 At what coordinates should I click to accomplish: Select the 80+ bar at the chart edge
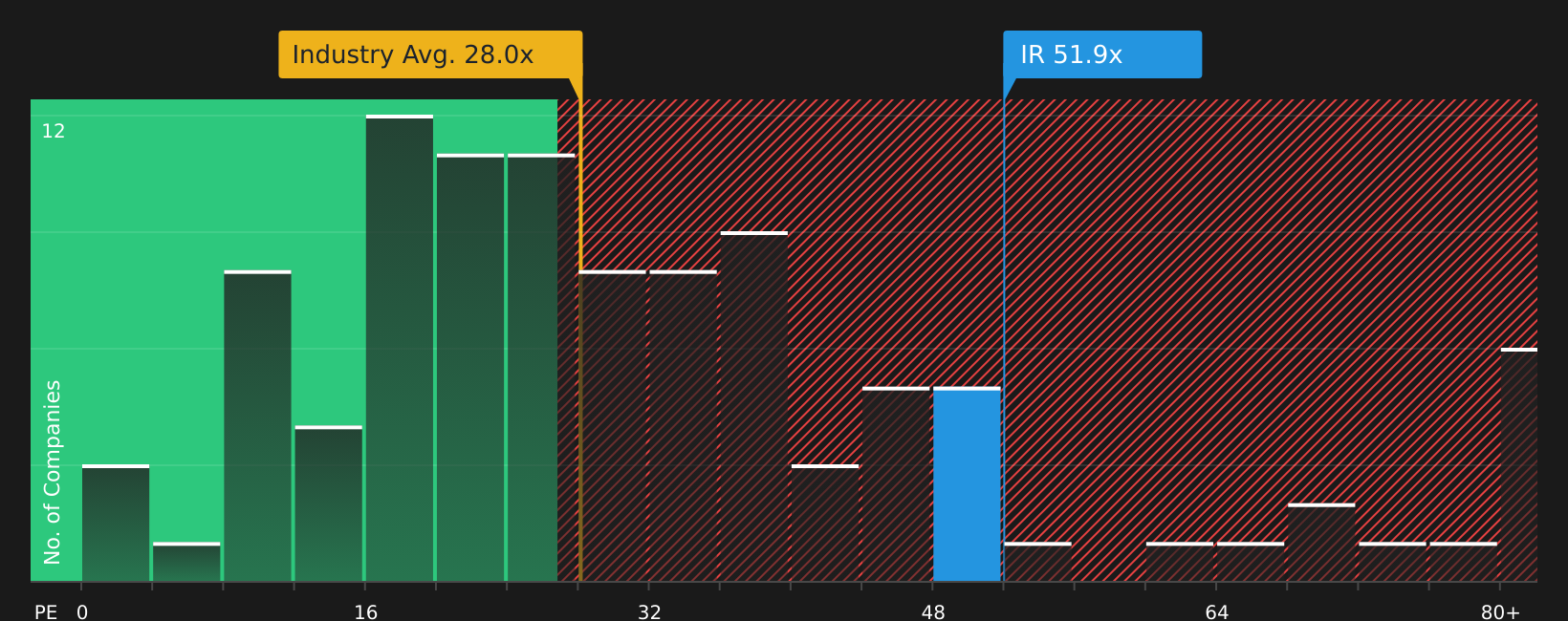1519,465
